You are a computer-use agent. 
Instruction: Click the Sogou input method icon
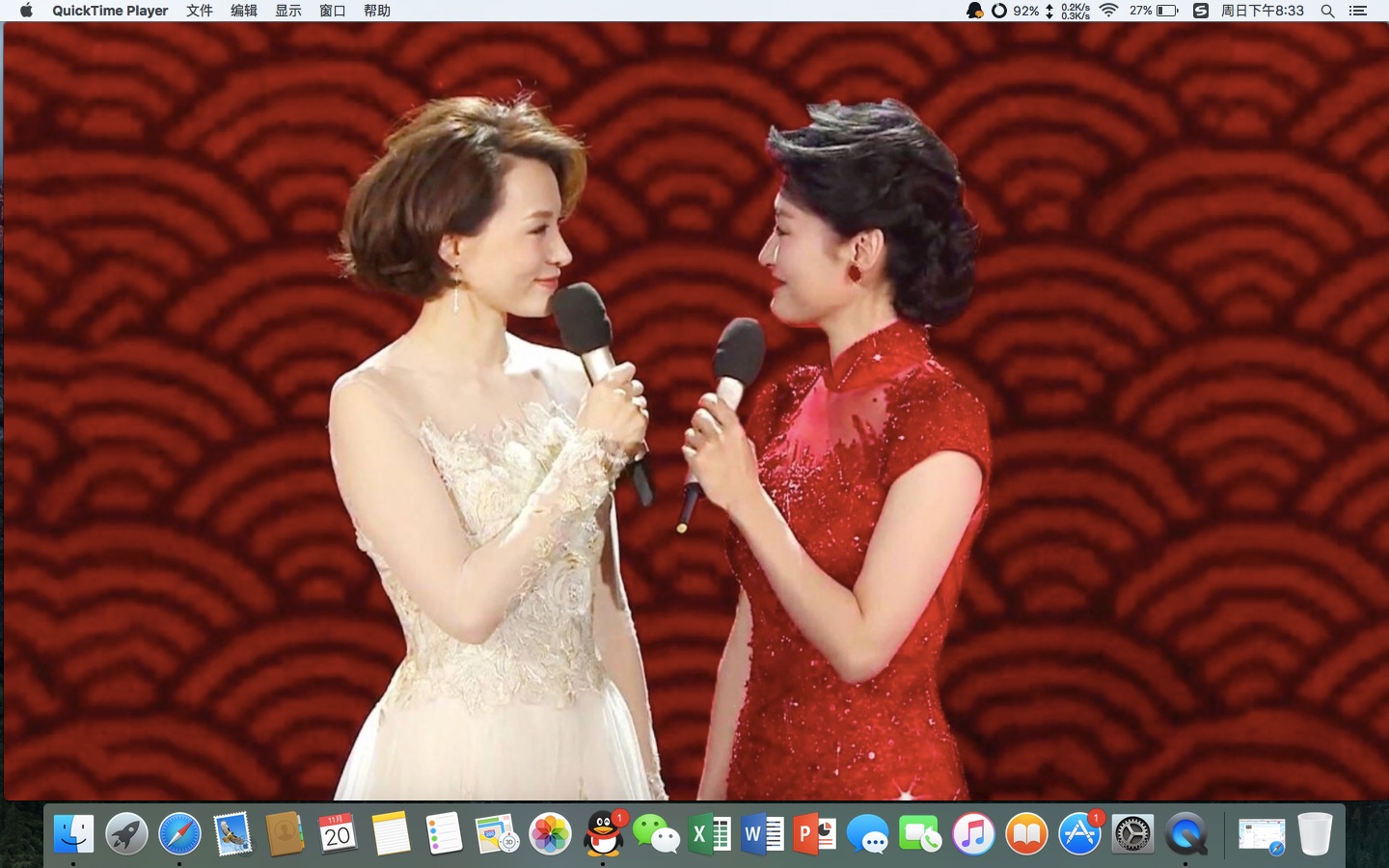[1201, 11]
